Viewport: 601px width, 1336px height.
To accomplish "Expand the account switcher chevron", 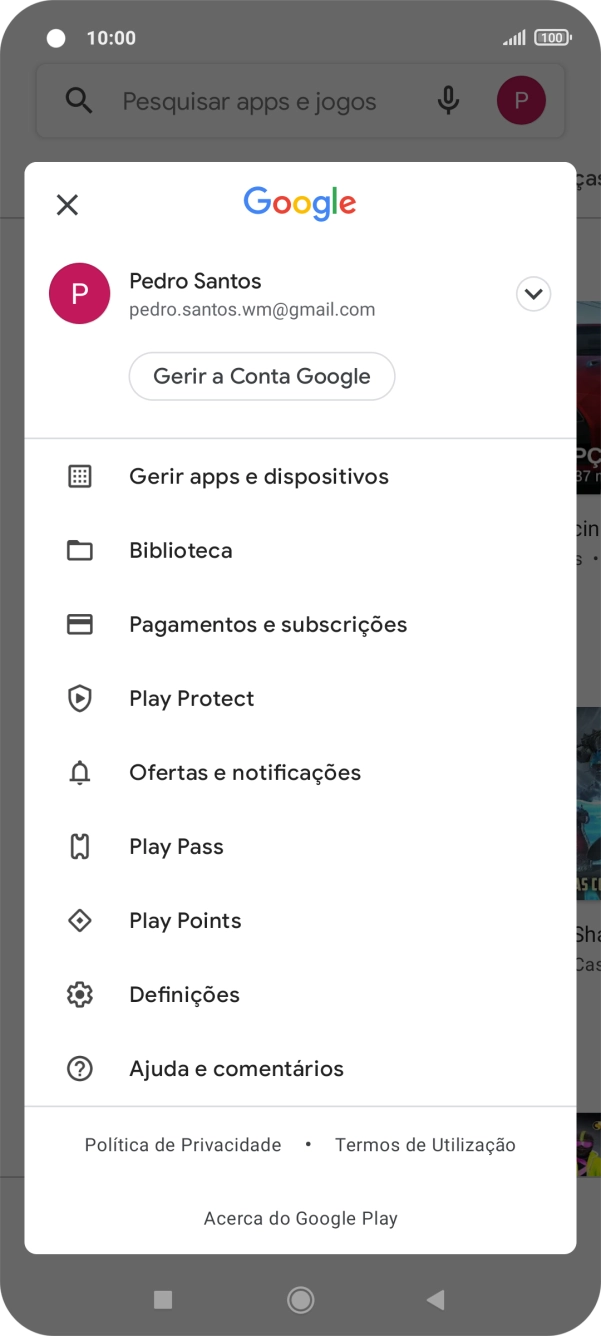I will (533, 293).
